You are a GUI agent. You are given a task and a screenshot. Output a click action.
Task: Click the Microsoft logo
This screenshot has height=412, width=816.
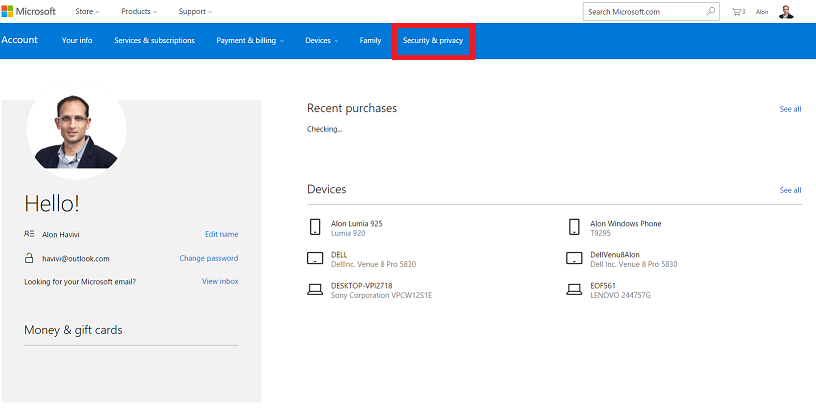tap(29, 11)
